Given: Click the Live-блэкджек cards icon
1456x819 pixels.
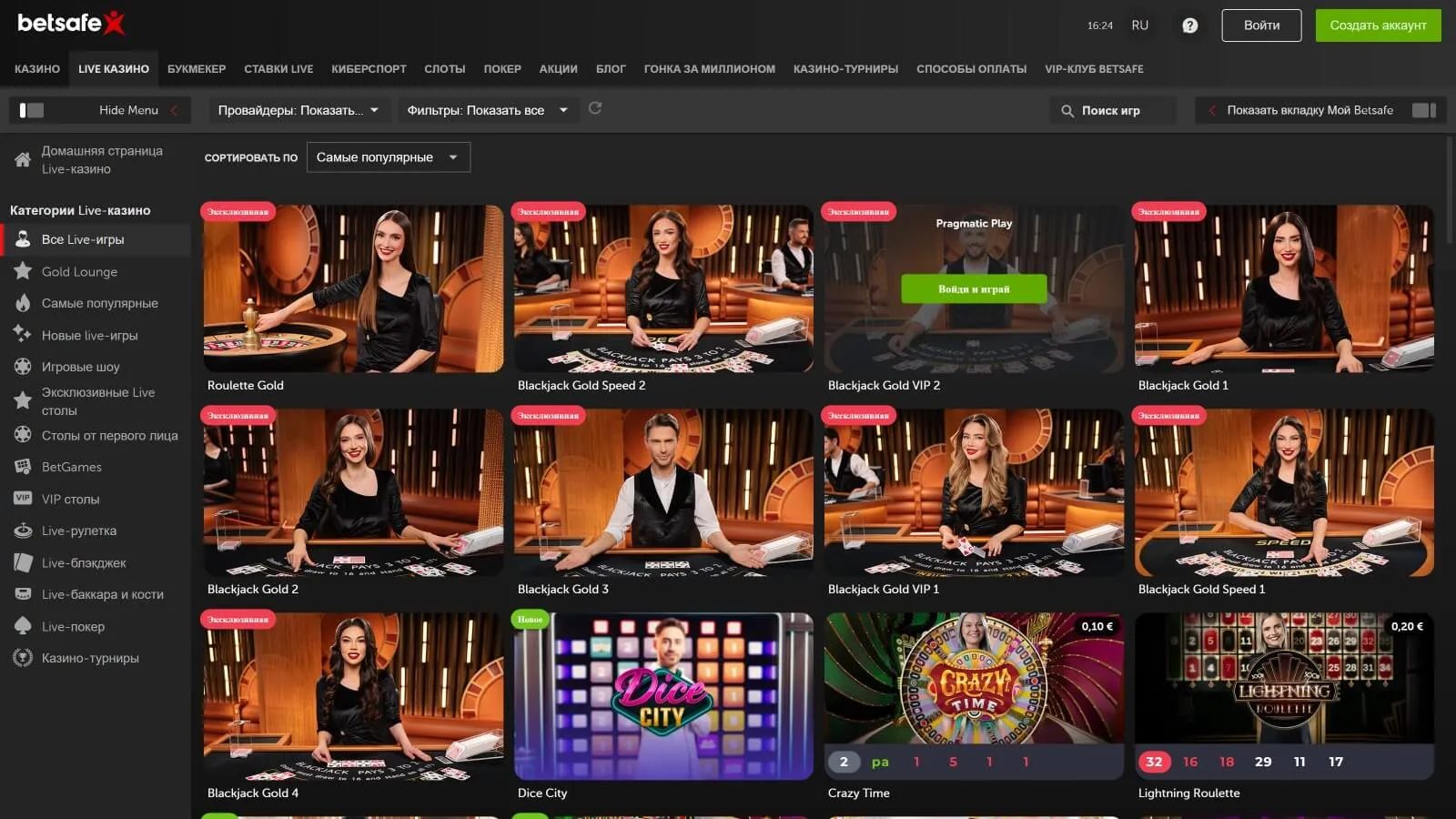Looking at the screenshot, I should [x=23, y=562].
